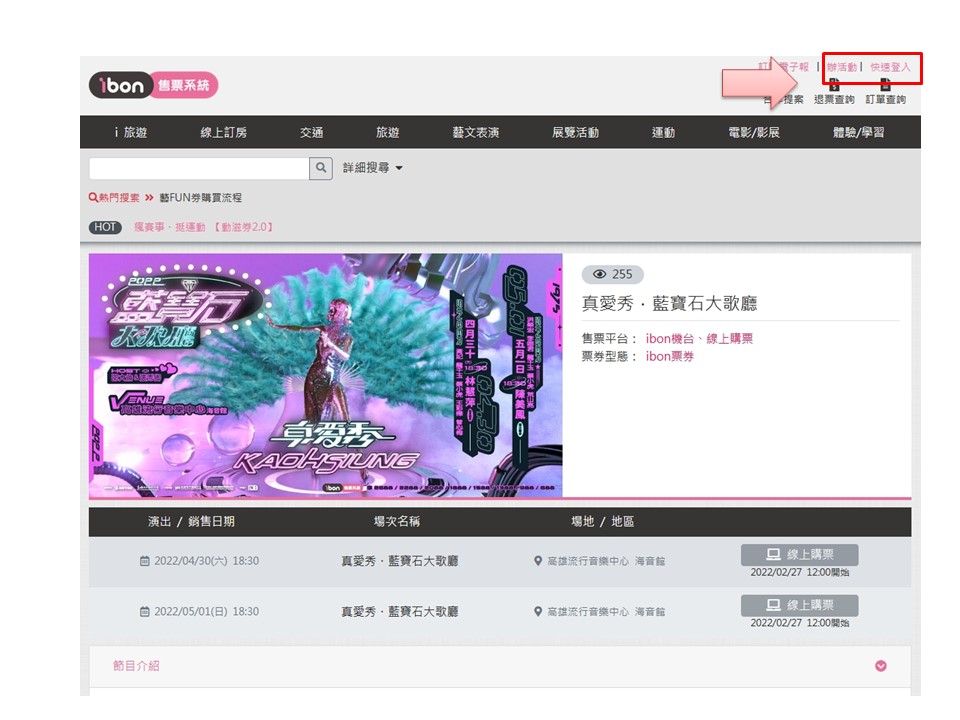Click the eye view-count badge showing 255

coord(612,274)
